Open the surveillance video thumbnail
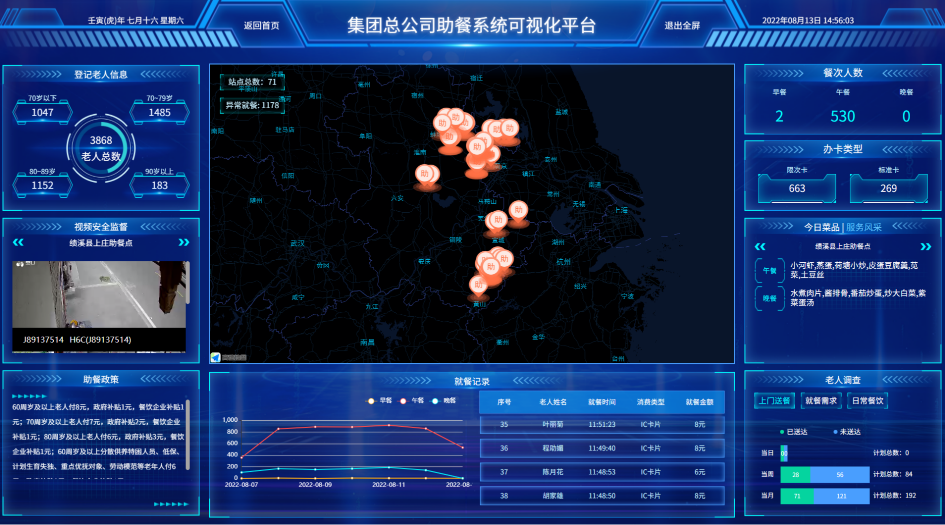The image size is (945, 525). tap(99, 305)
